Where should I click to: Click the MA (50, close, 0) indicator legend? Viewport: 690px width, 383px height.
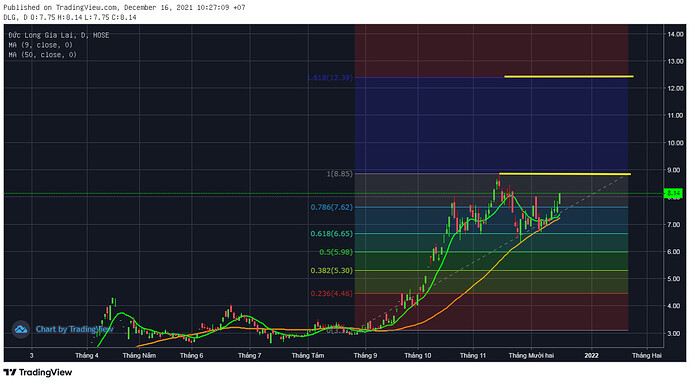(42, 55)
